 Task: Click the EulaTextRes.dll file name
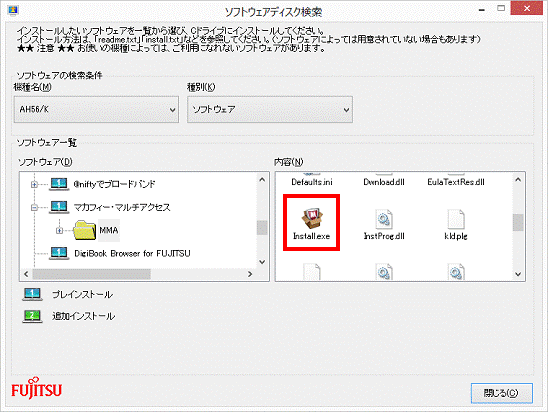(x=456, y=182)
